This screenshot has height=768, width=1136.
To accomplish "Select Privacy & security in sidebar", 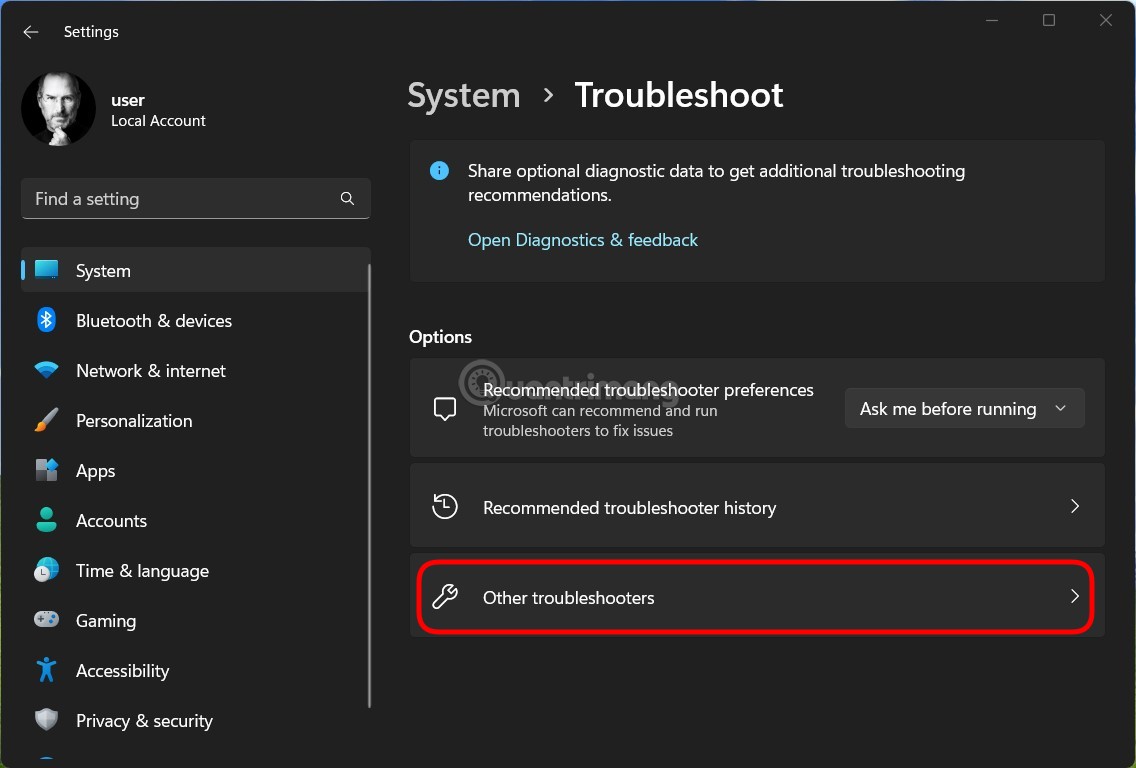I will (x=144, y=720).
